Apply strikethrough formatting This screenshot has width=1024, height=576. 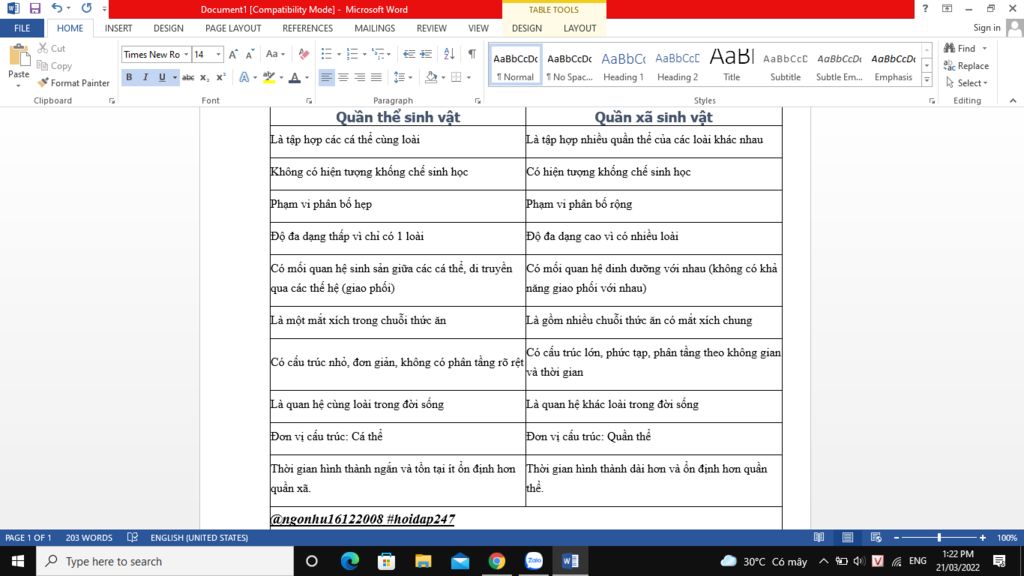click(188, 77)
